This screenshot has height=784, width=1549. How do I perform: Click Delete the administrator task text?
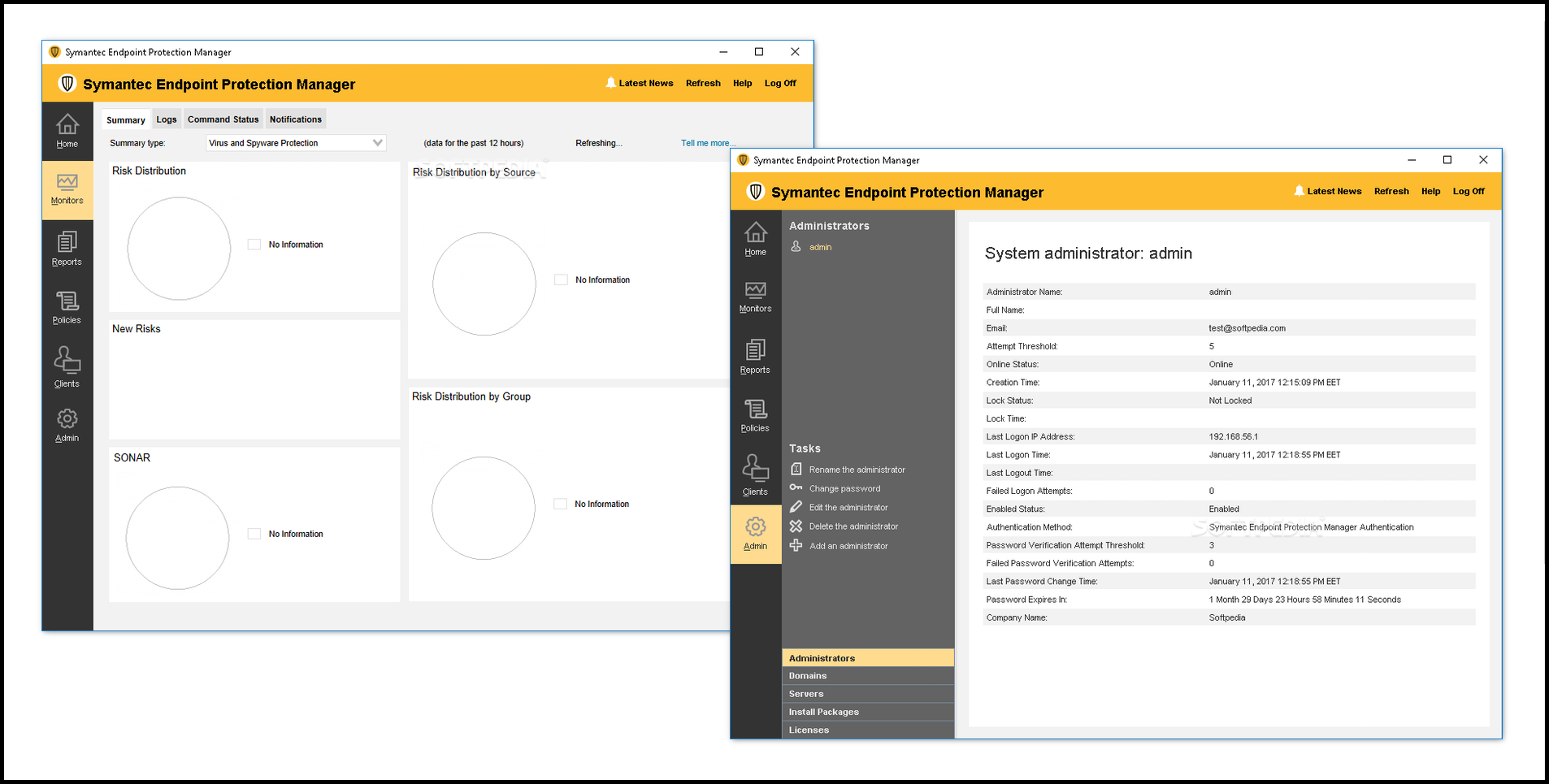tap(853, 526)
